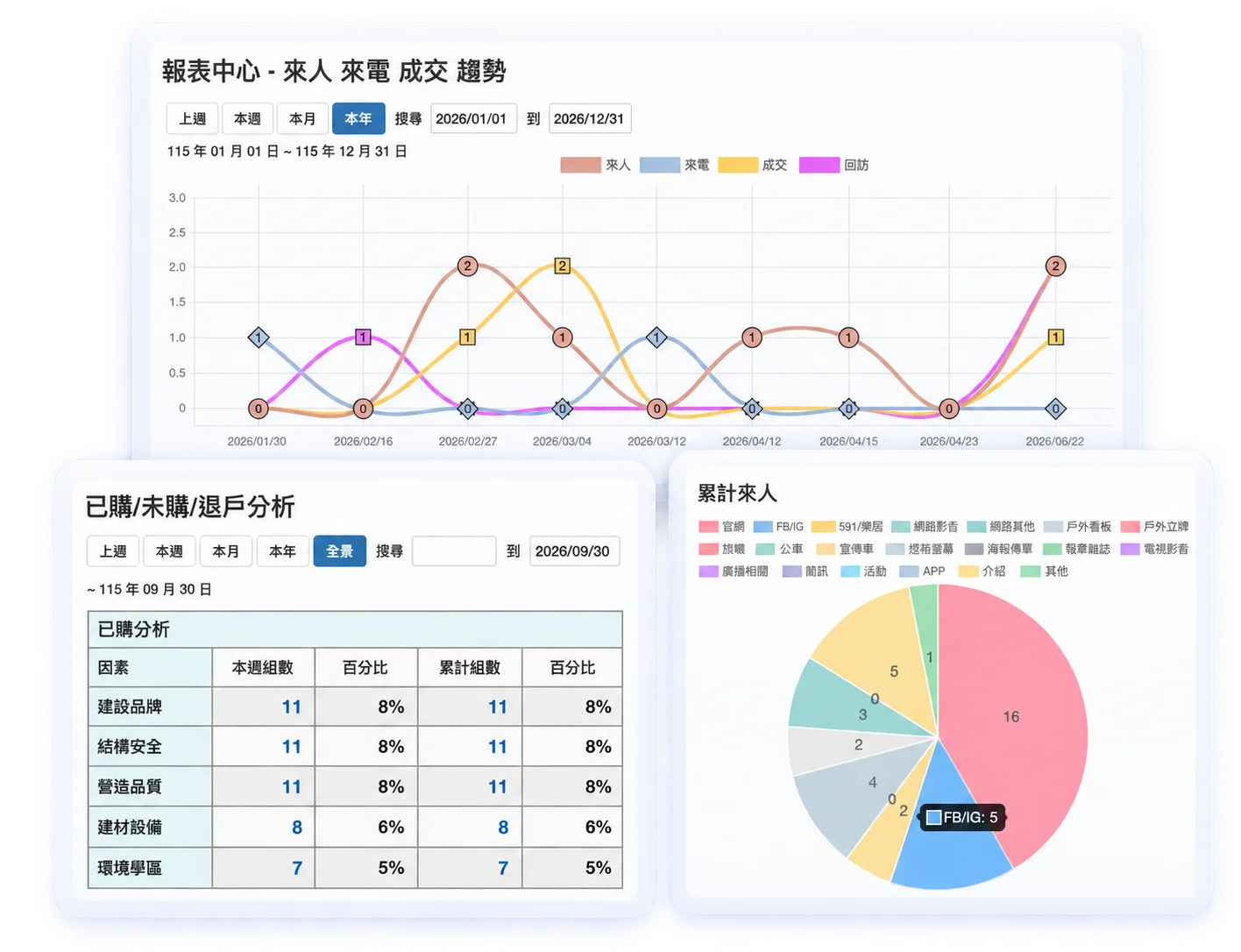The height and width of the screenshot is (952, 1241).
Task: Click 成交 square point 2 at 2026/03/04
Action: click(x=563, y=266)
